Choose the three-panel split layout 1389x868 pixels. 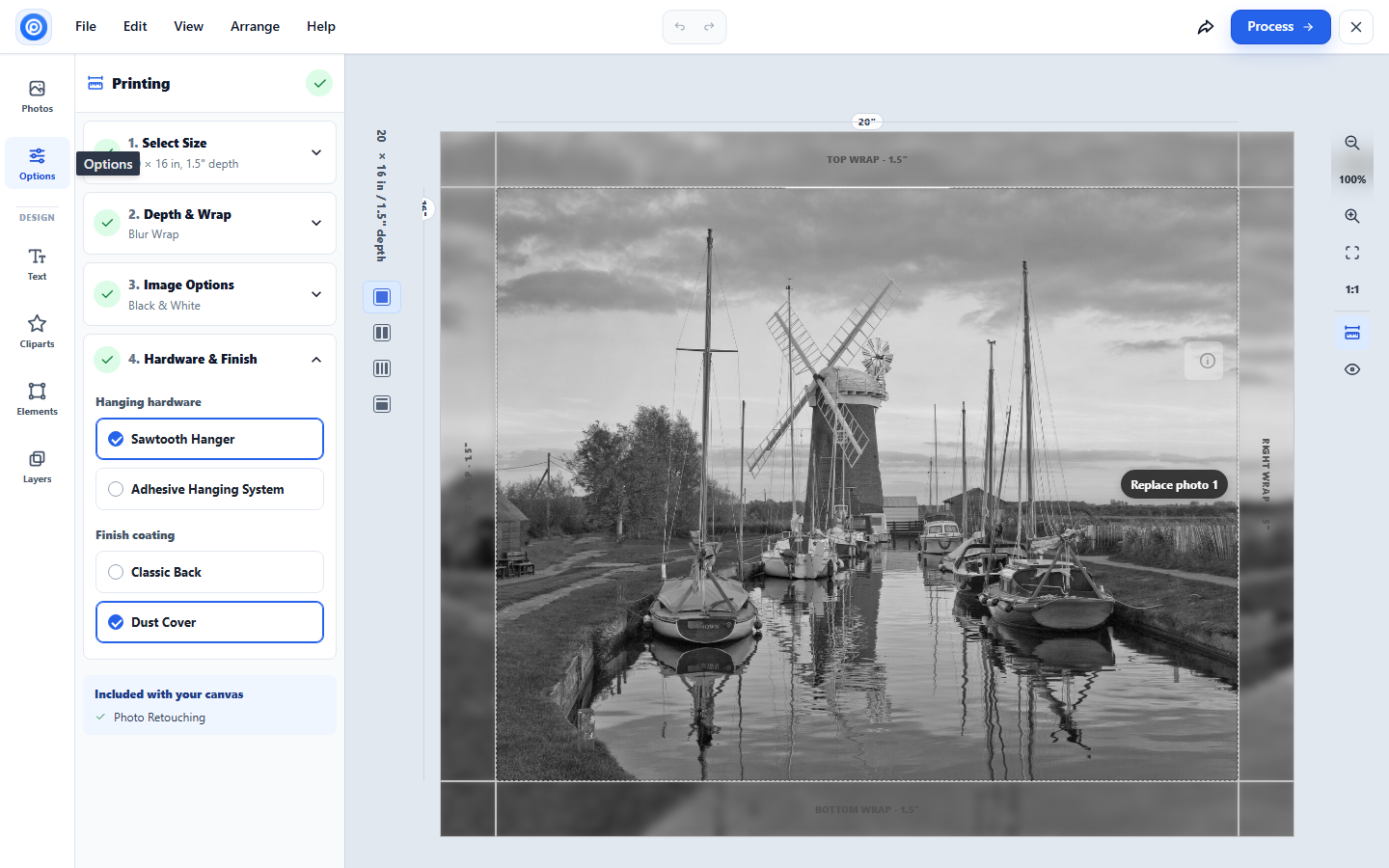[x=382, y=368]
